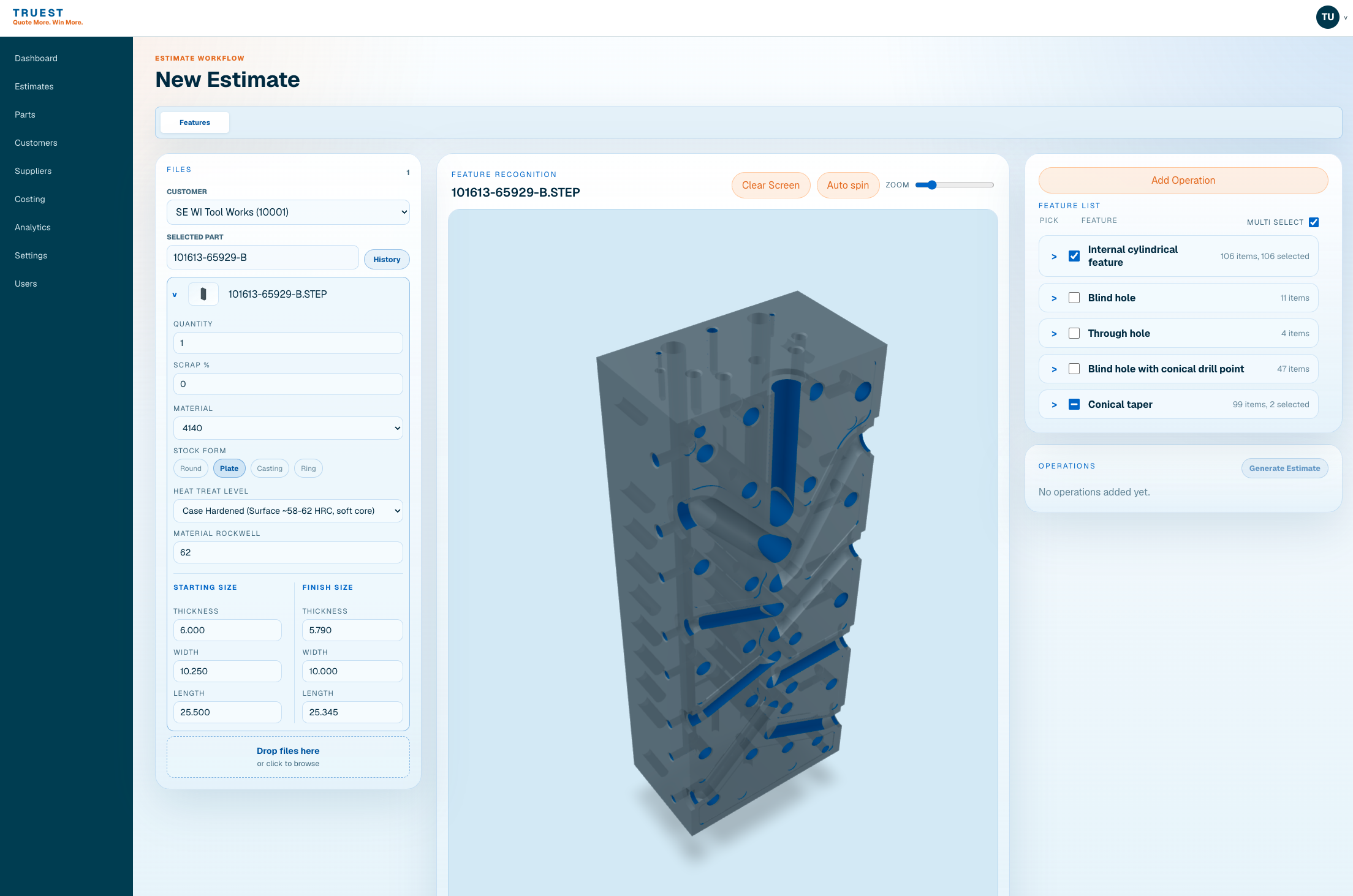
Task: Select Ring stock form
Action: 308,469
